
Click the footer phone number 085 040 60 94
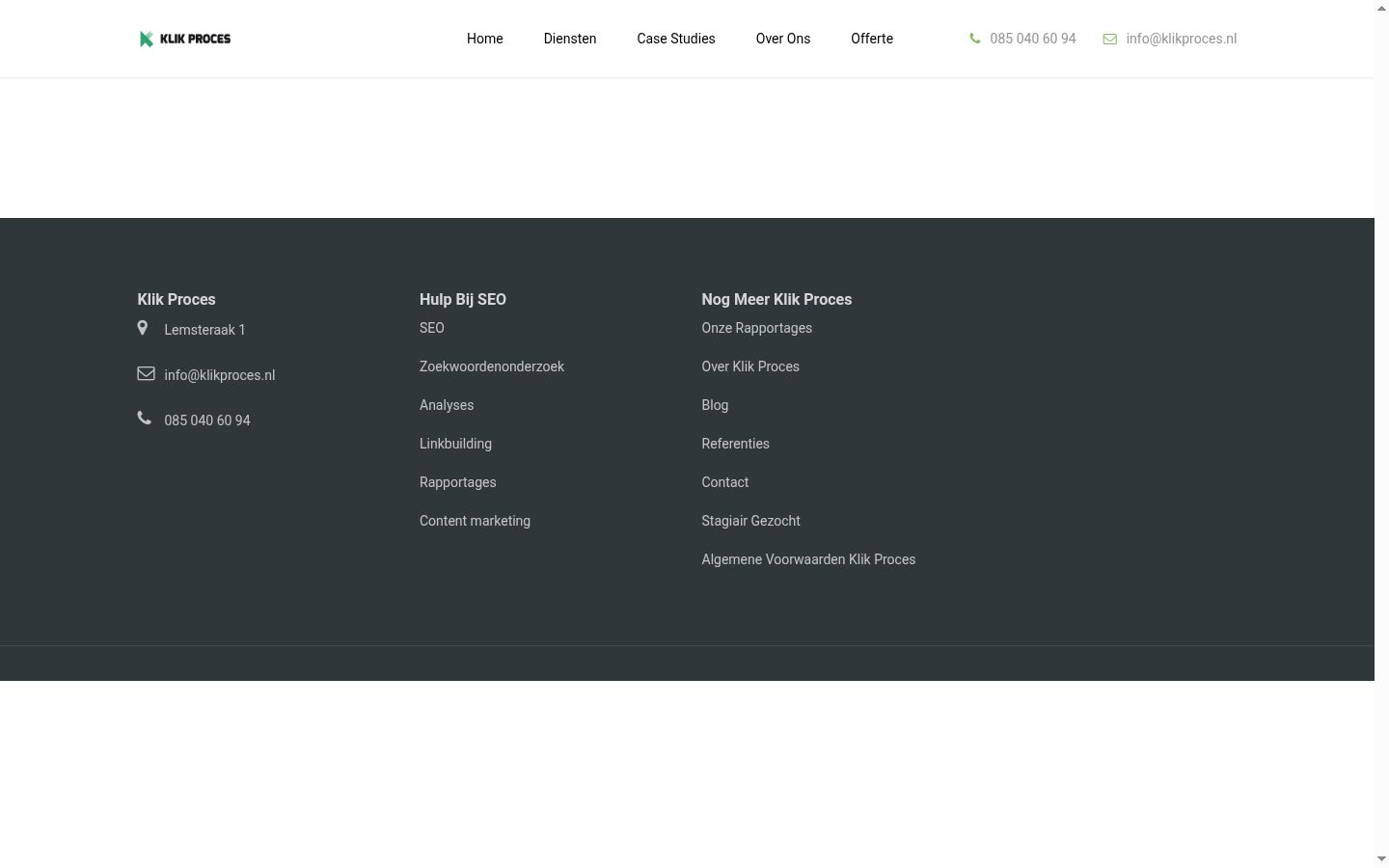[x=207, y=420]
